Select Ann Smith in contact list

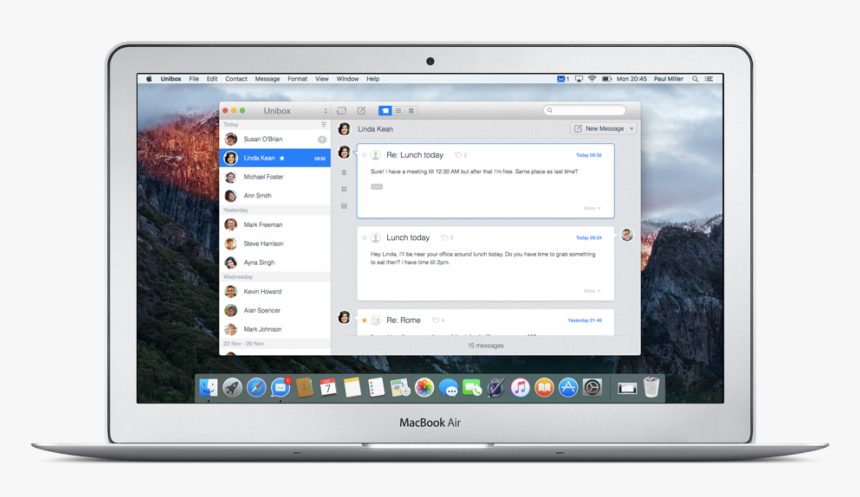275,195
